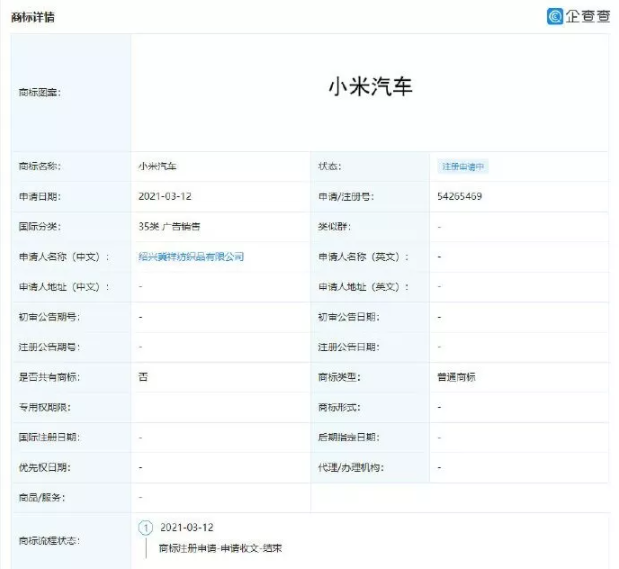Click the 2021-03-12 date in process timeline
The height and width of the screenshot is (569, 619).
click(x=187, y=527)
